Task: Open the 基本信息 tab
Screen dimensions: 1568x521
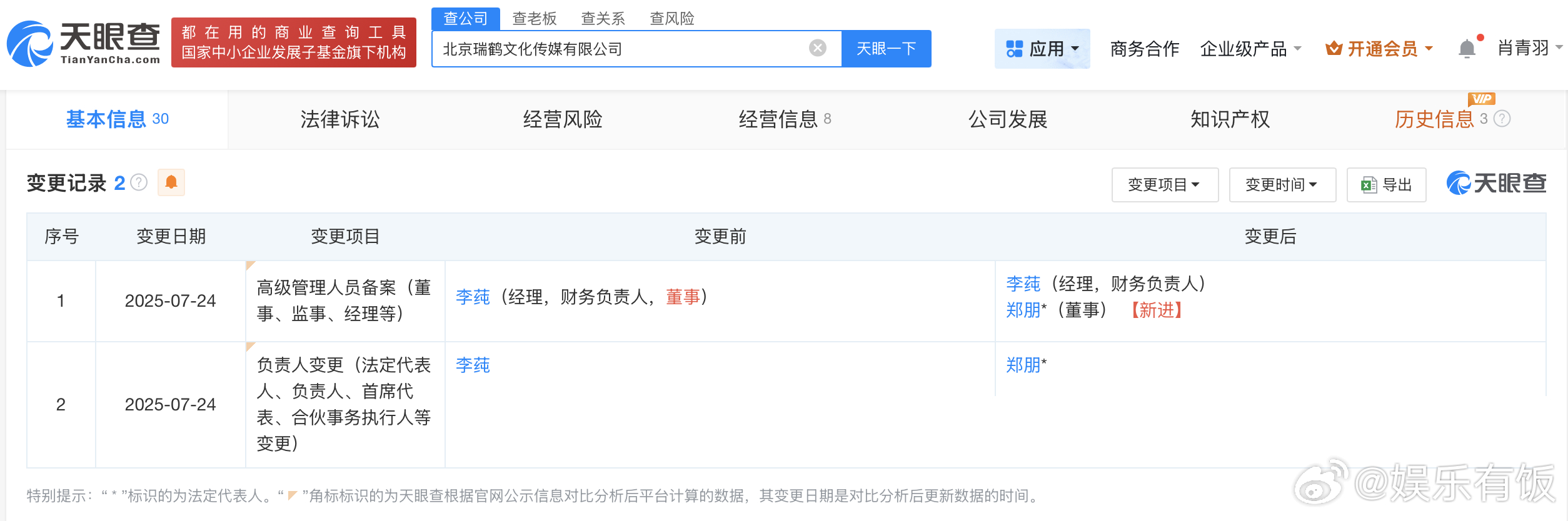Action: click(118, 119)
